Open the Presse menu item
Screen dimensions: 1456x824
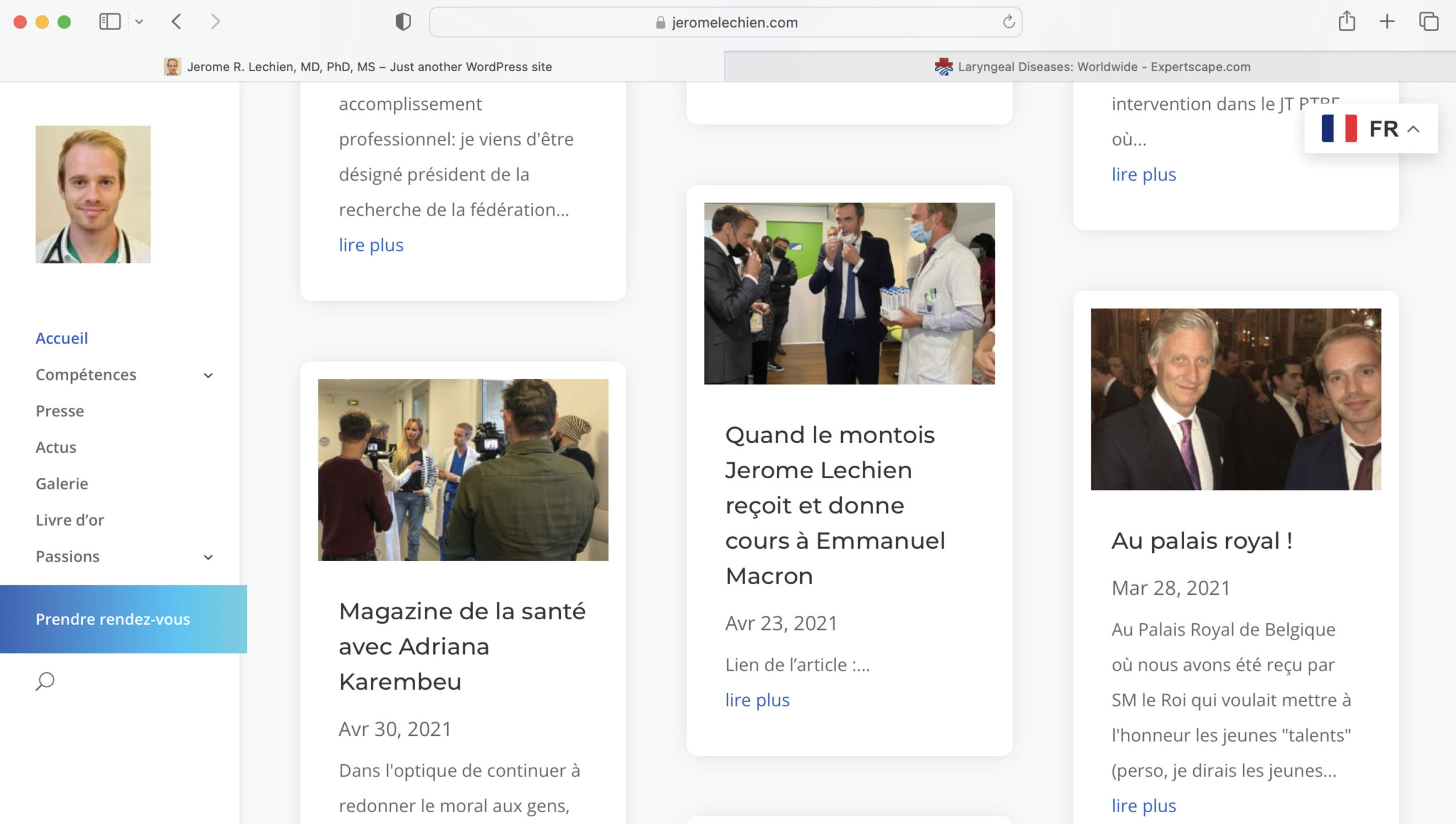60,411
